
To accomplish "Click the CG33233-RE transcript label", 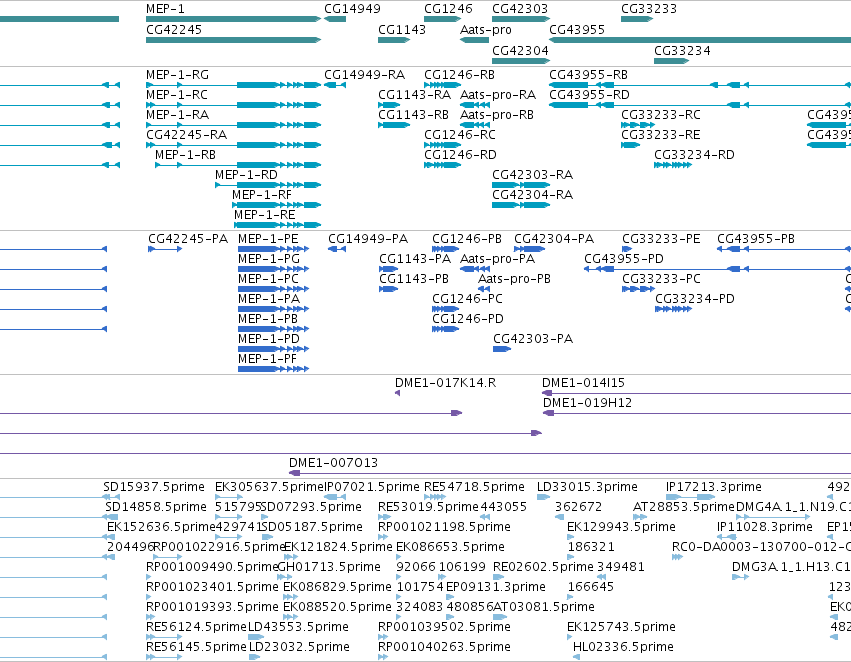I will point(661,135).
